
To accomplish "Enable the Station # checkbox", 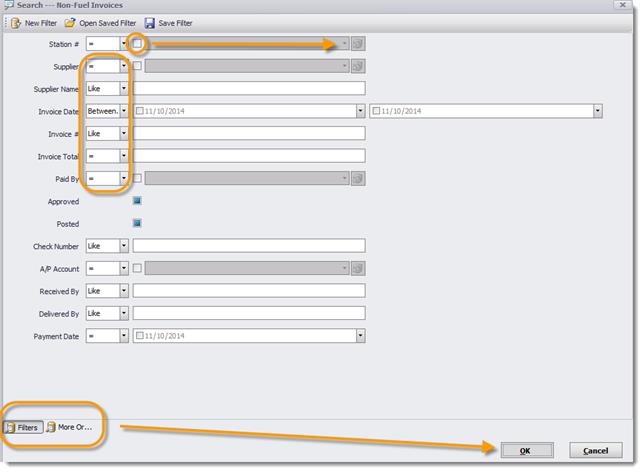I will coord(138,44).
